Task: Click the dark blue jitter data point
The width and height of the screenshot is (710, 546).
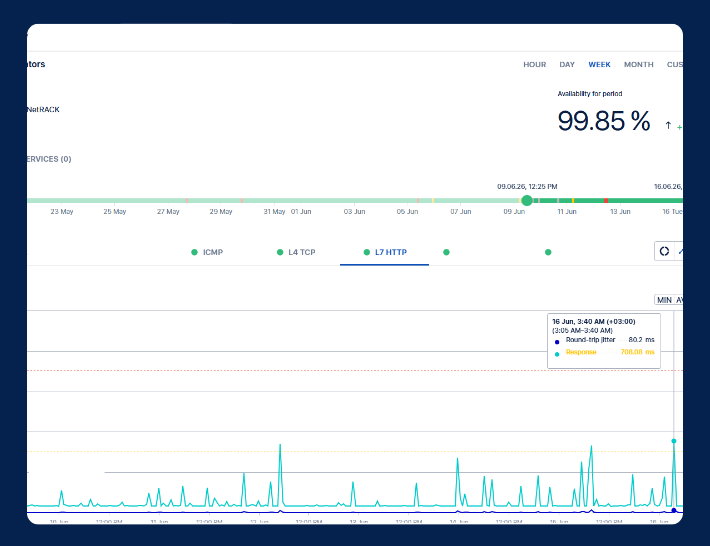Action: coord(674,511)
